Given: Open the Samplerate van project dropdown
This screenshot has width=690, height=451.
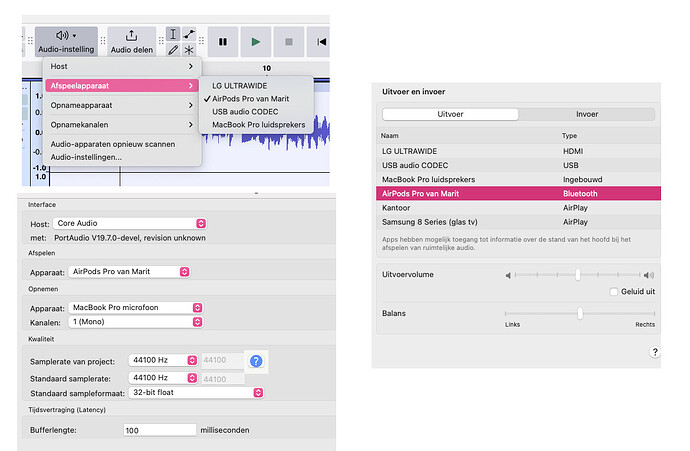Looking at the screenshot, I should pyautogui.click(x=163, y=360).
